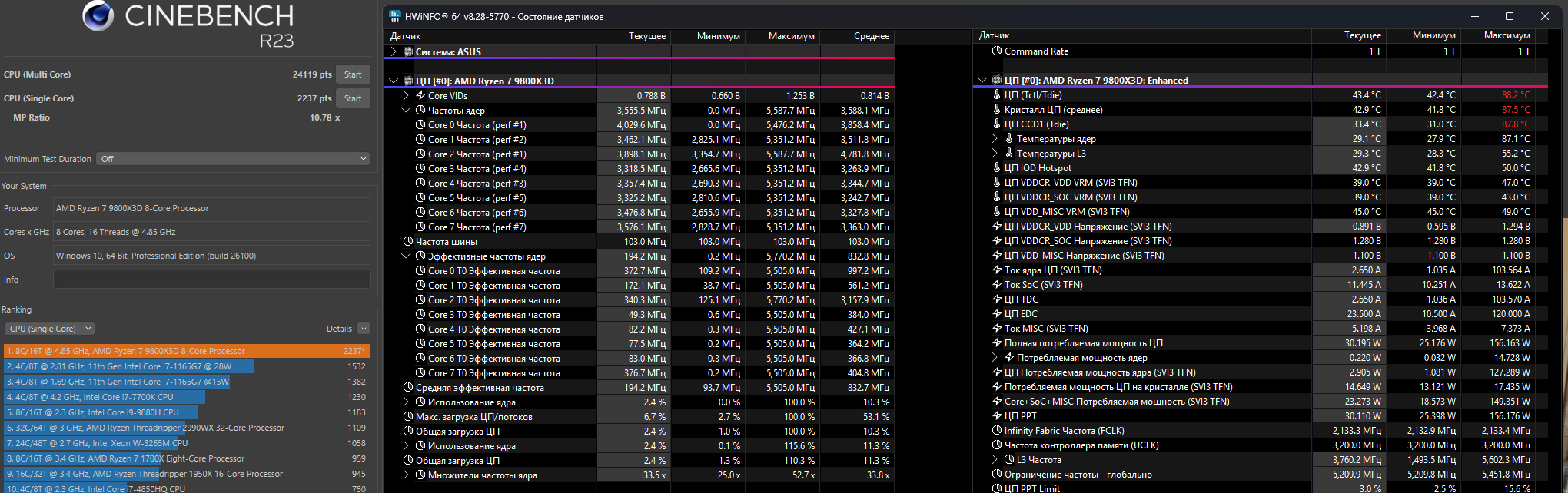Click the clock icon of Частота контроллера памяти

(997, 445)
